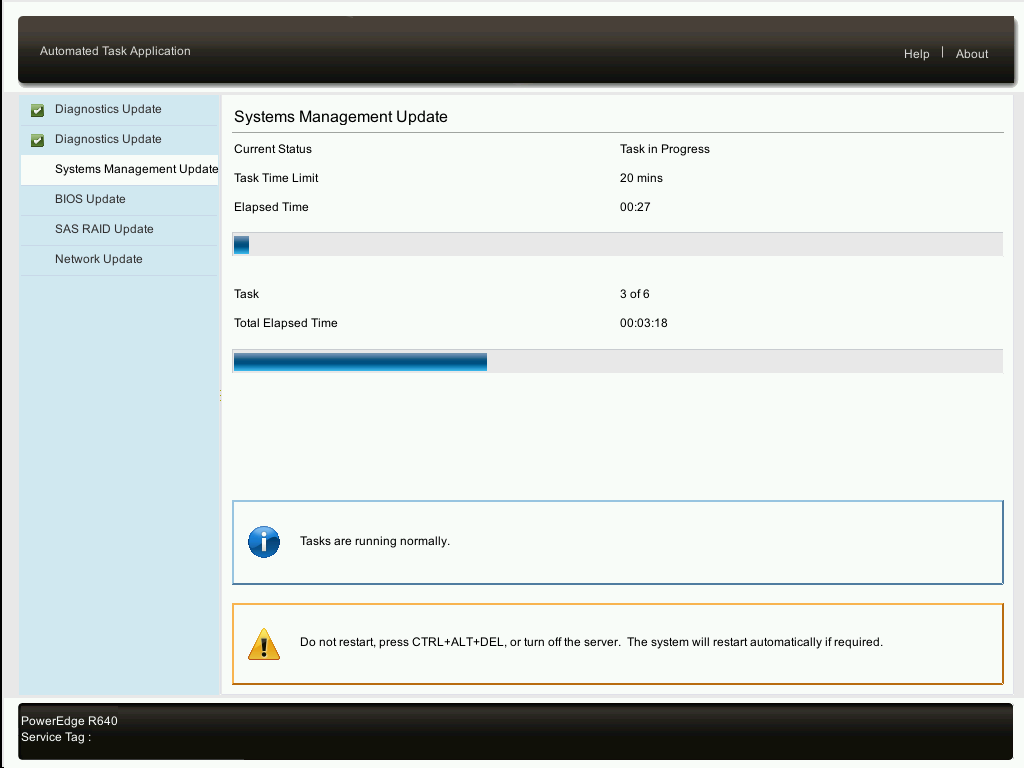Viewport: 1024px width, 768px height.
Task: Click green checkmark icon beside first Diagnostics Update
Action: click(37, 110)
